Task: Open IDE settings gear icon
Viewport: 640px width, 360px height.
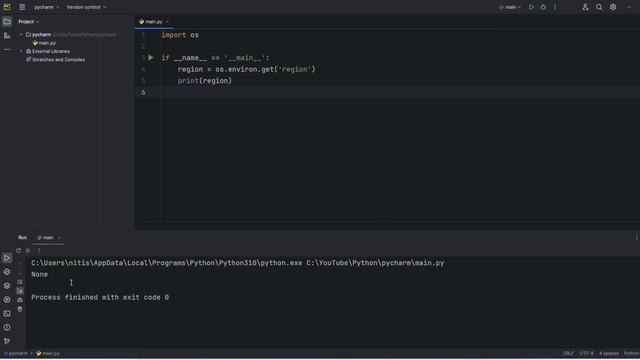Action: pos(613,7)
